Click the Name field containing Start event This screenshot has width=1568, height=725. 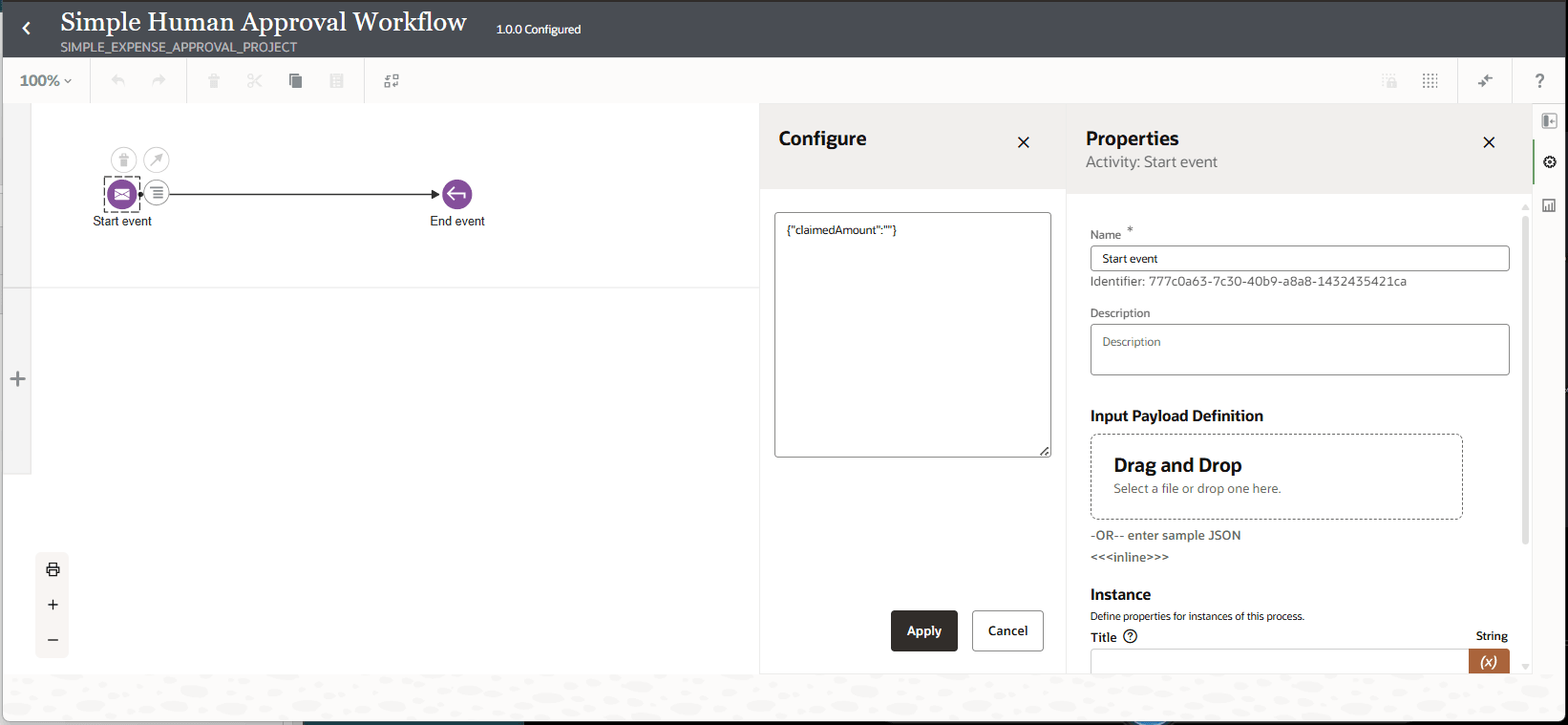(1300, 259)
